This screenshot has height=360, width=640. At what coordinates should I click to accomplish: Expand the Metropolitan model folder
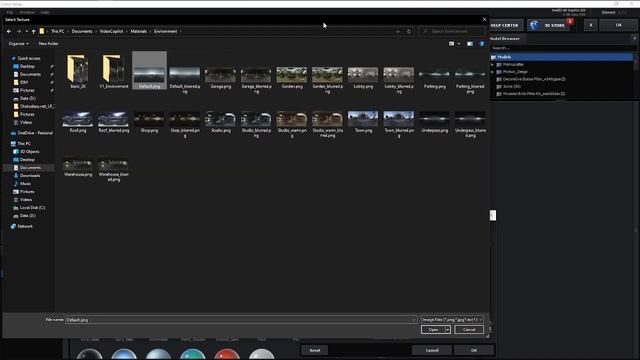492,64
